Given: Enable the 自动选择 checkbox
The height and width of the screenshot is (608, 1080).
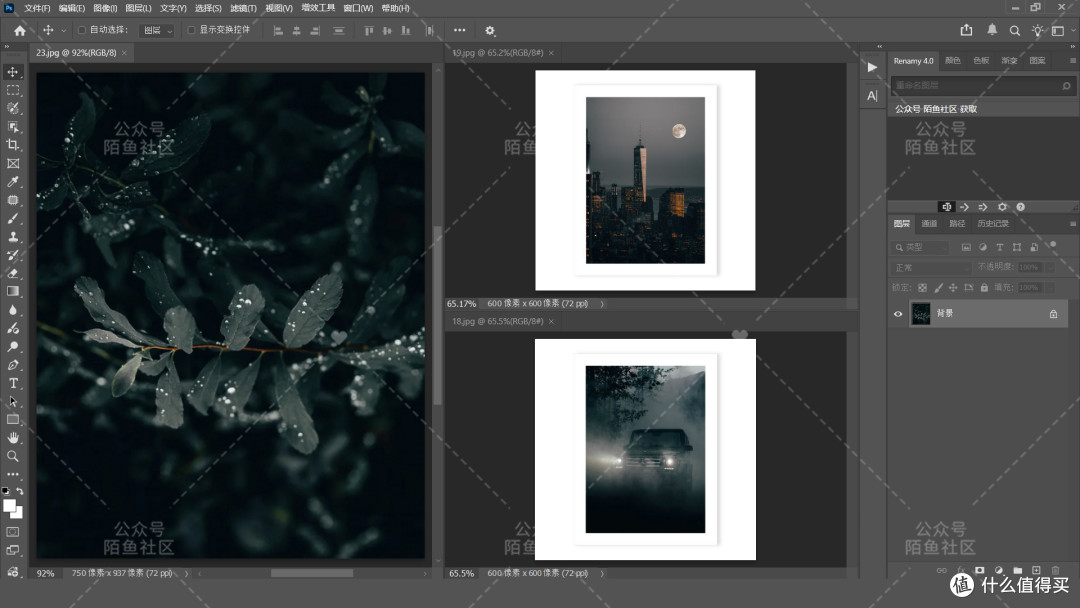Looking at the screenshot, I should point(82,30).
